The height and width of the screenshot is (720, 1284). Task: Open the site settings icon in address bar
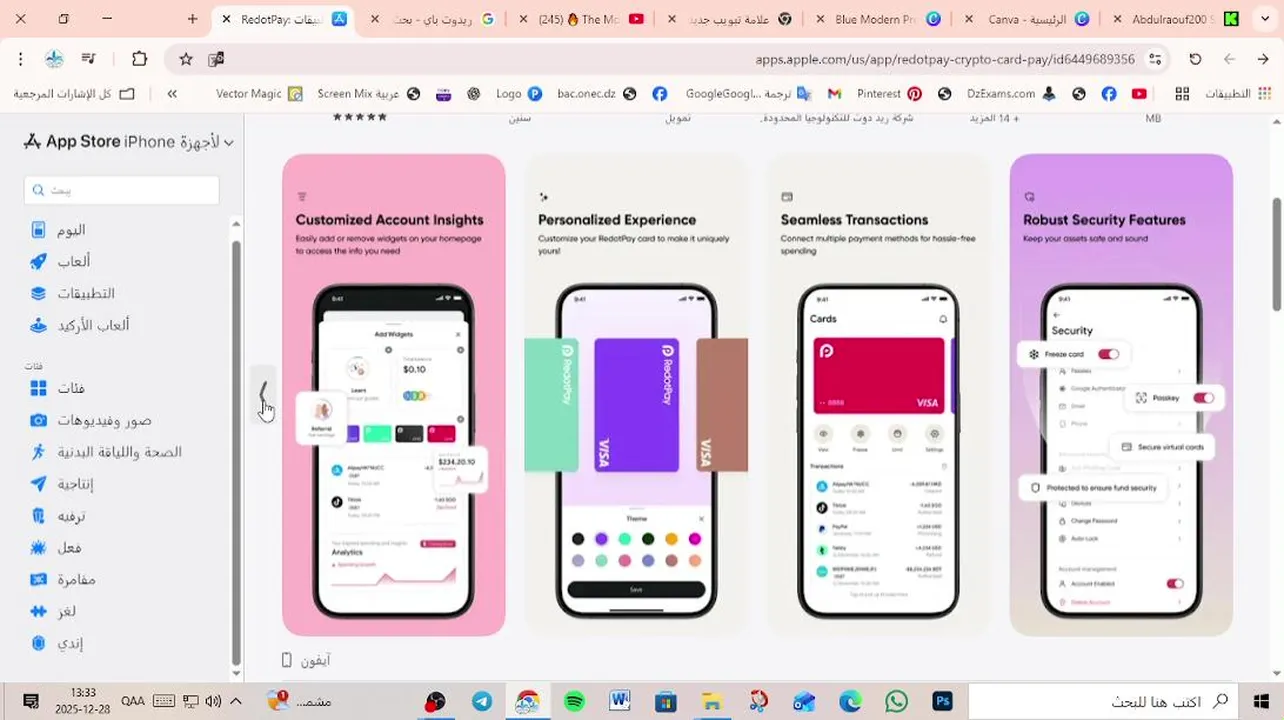(x=1156, y=59)
